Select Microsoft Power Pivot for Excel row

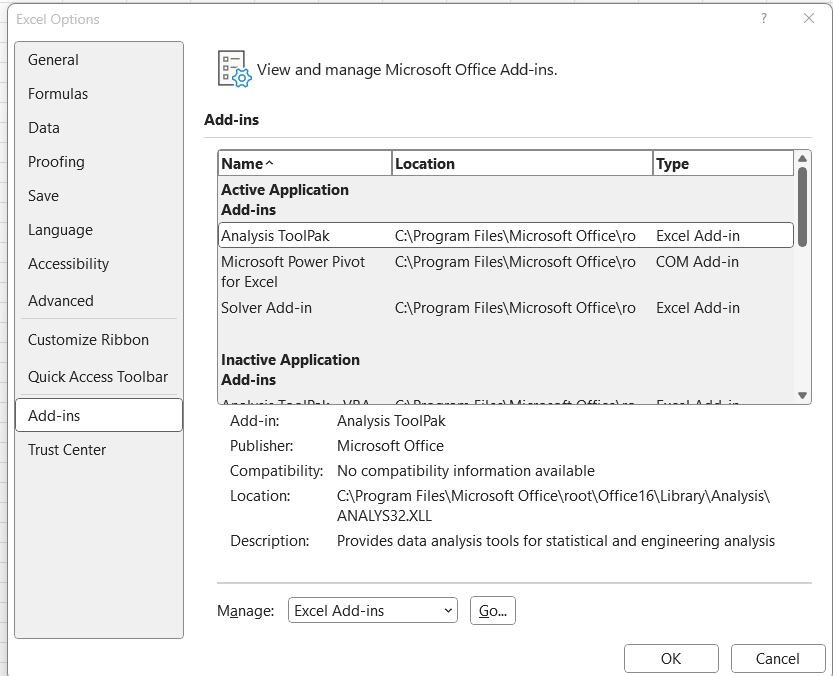[506, 272]
